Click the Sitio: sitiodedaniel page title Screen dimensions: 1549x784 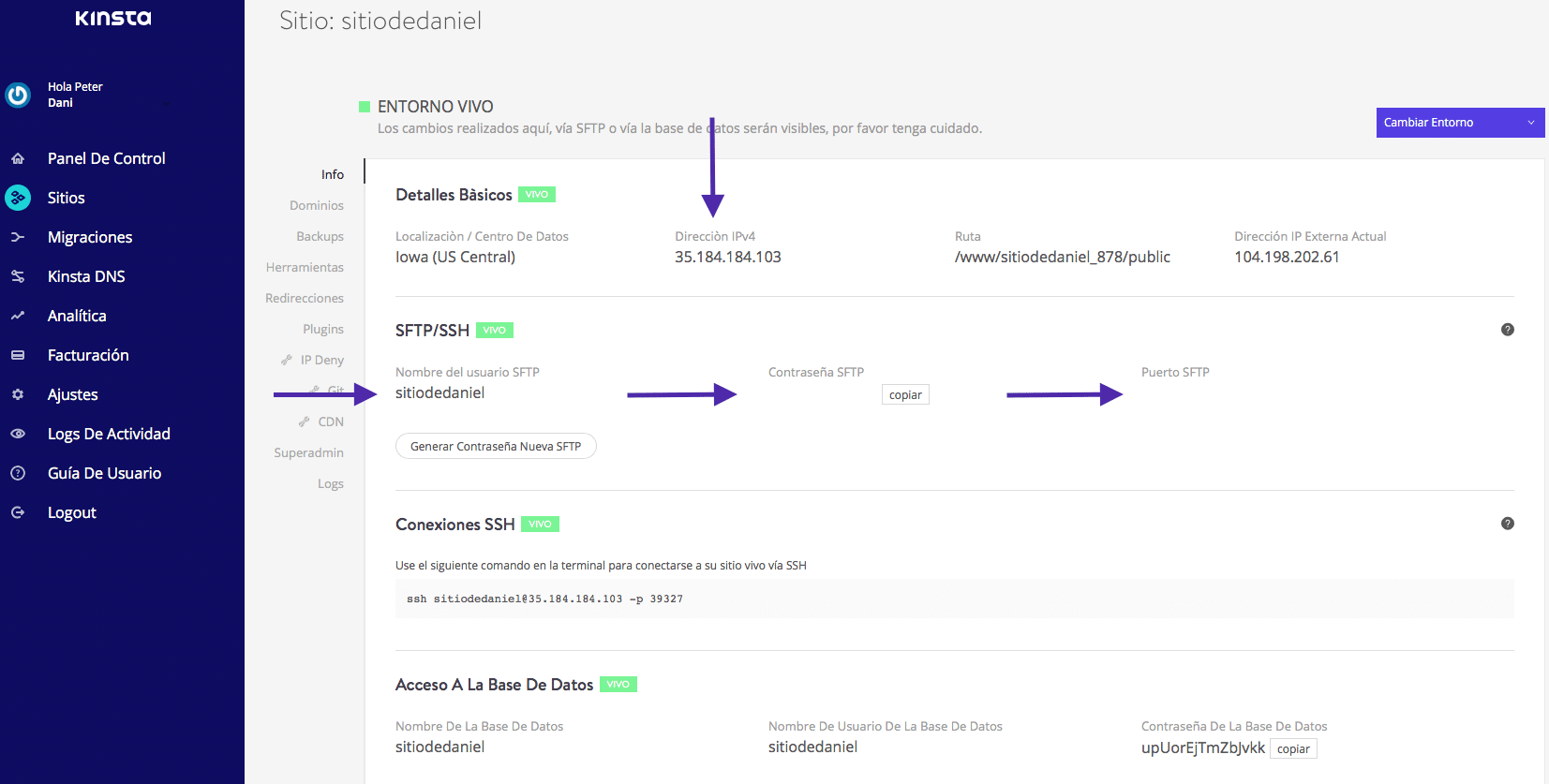tap(380, 21)
